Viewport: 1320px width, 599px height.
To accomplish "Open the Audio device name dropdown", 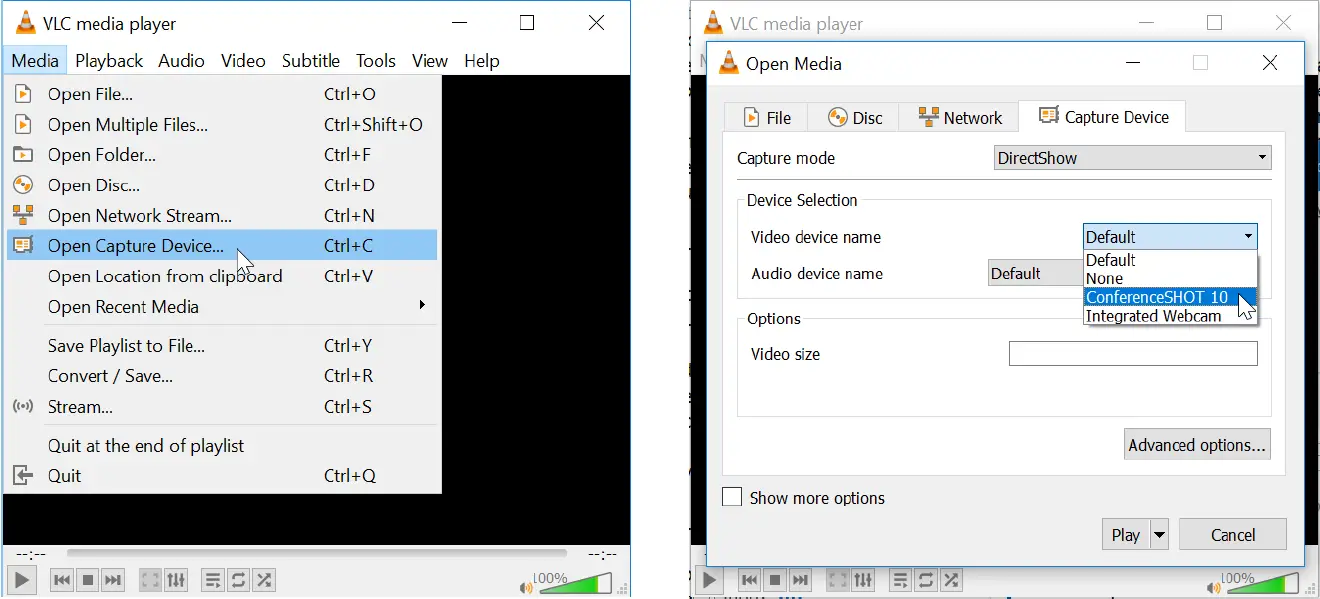I will point(1036,273).
